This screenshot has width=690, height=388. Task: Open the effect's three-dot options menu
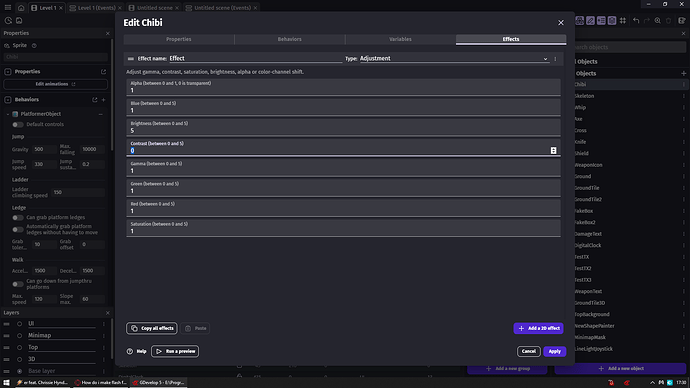pyautogui.click(x=555, y=59)
